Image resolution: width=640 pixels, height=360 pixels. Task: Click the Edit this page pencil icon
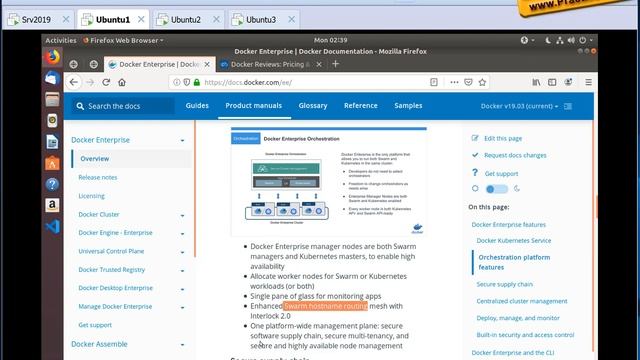(x=475, y=138)
